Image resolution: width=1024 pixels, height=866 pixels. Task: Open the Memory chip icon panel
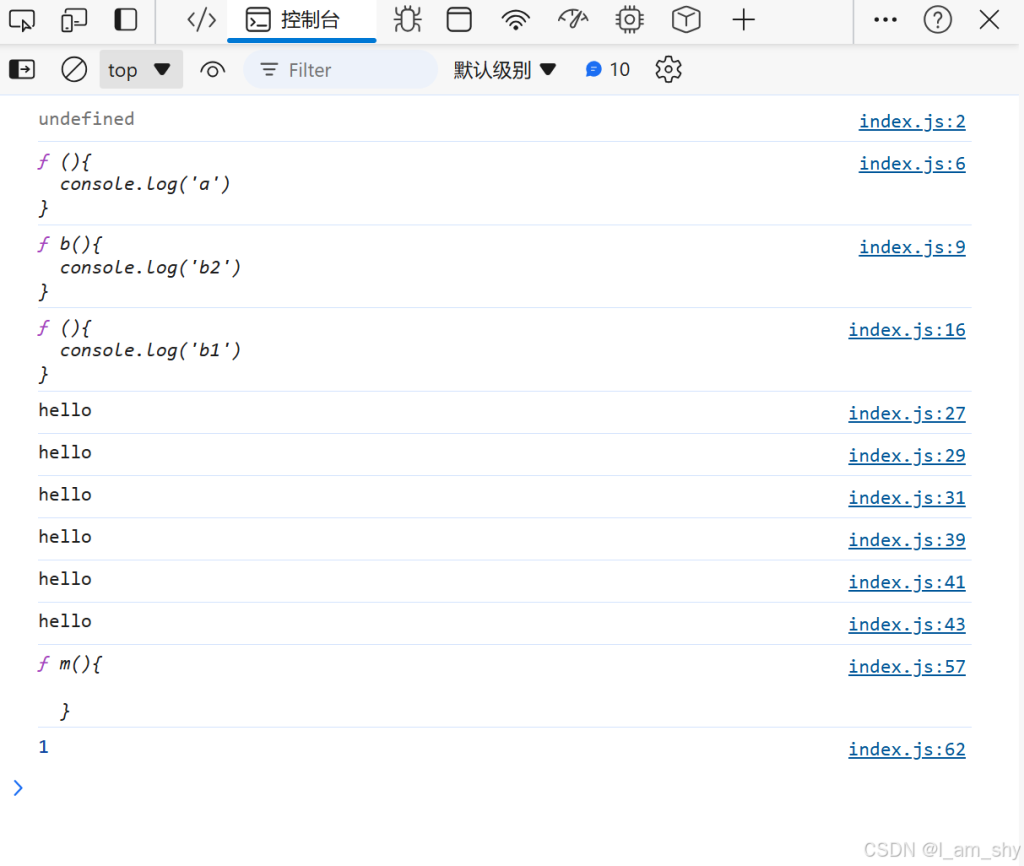(629, 20)
